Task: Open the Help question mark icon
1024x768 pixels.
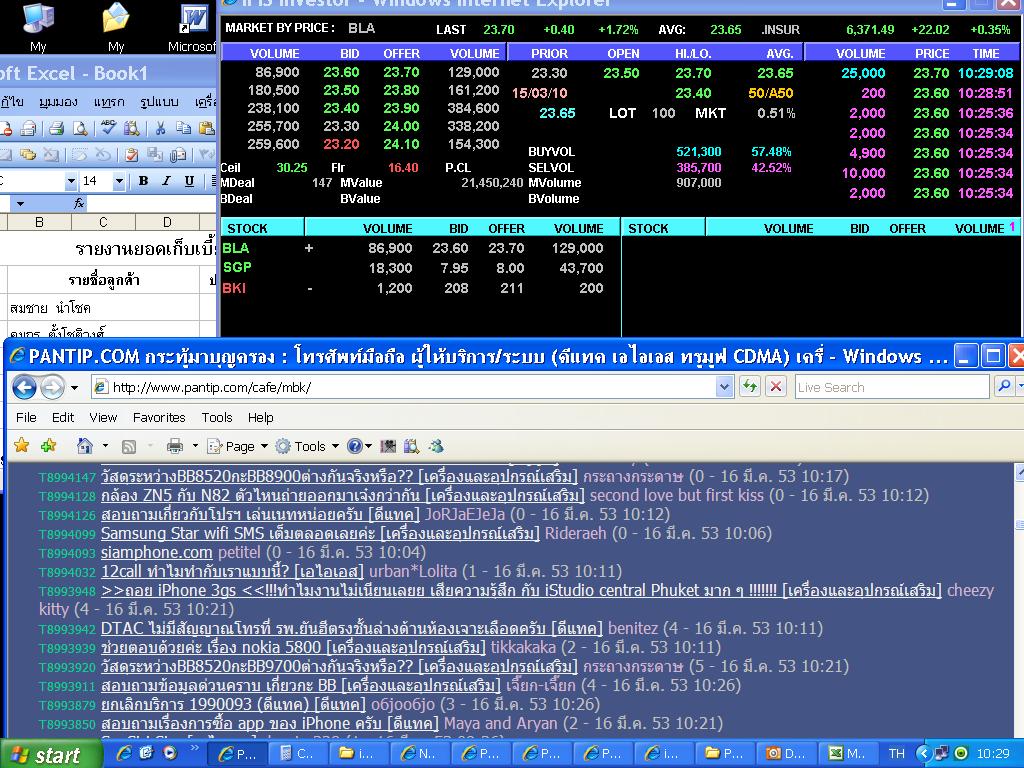Action: [355, 446]
